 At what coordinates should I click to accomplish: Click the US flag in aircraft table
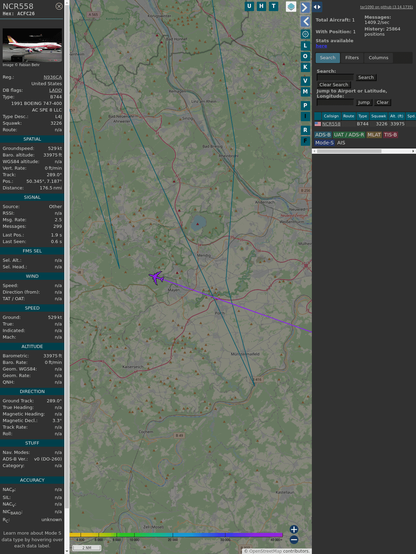click(x=318, y=124)
